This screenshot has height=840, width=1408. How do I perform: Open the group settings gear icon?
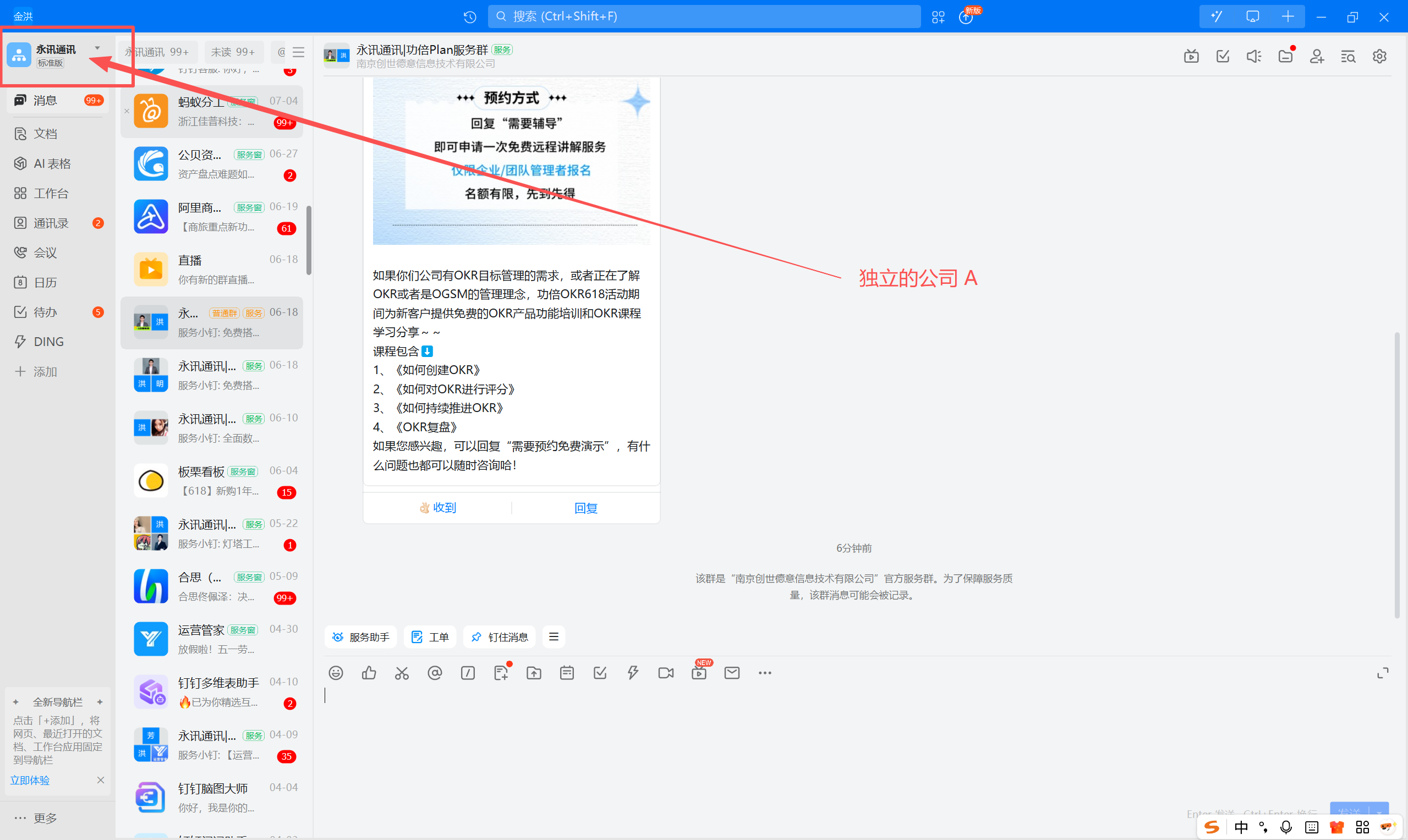tap(1379, 56)
